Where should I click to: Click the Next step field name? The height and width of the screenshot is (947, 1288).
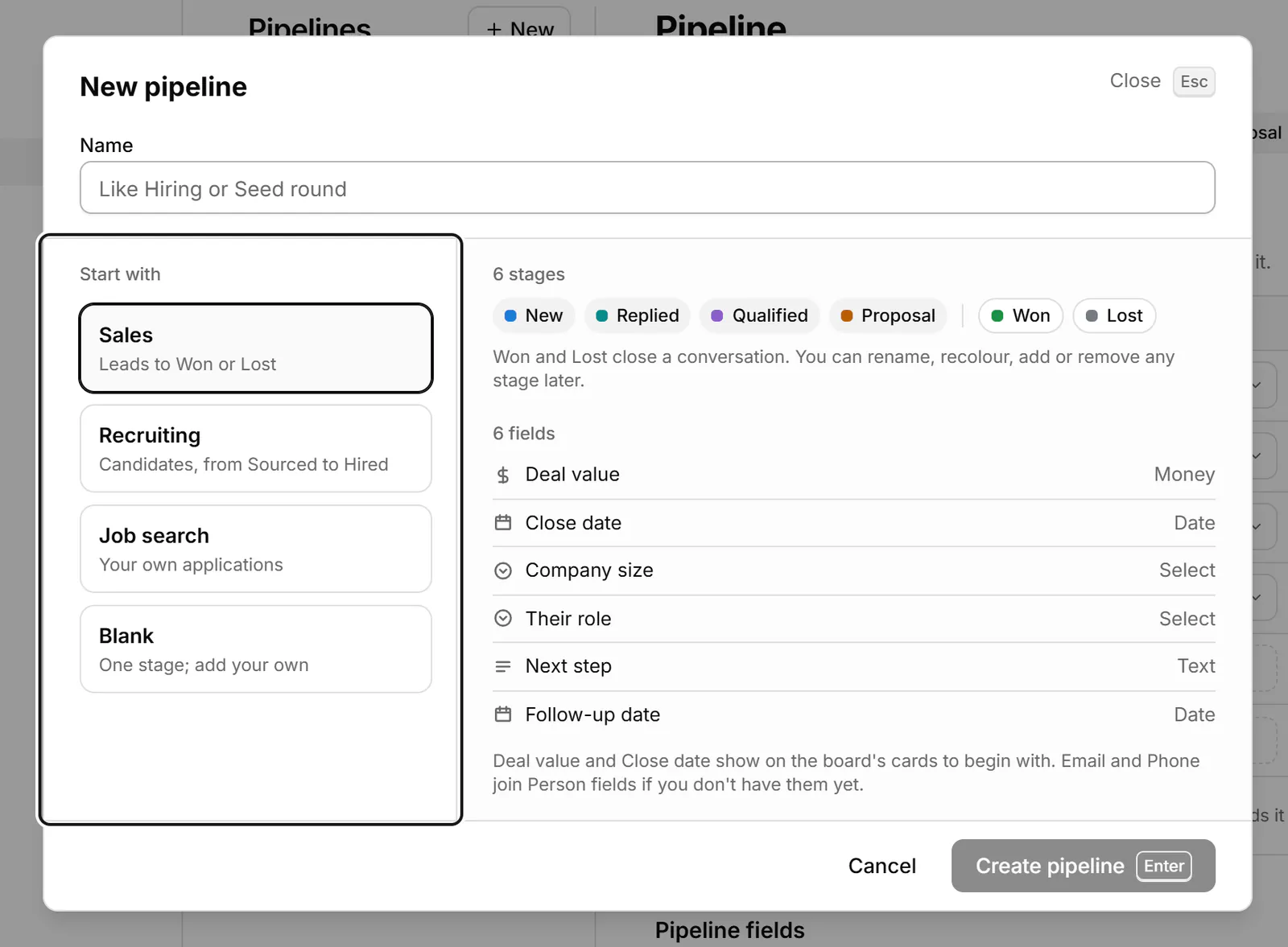(x=568, y=666)
